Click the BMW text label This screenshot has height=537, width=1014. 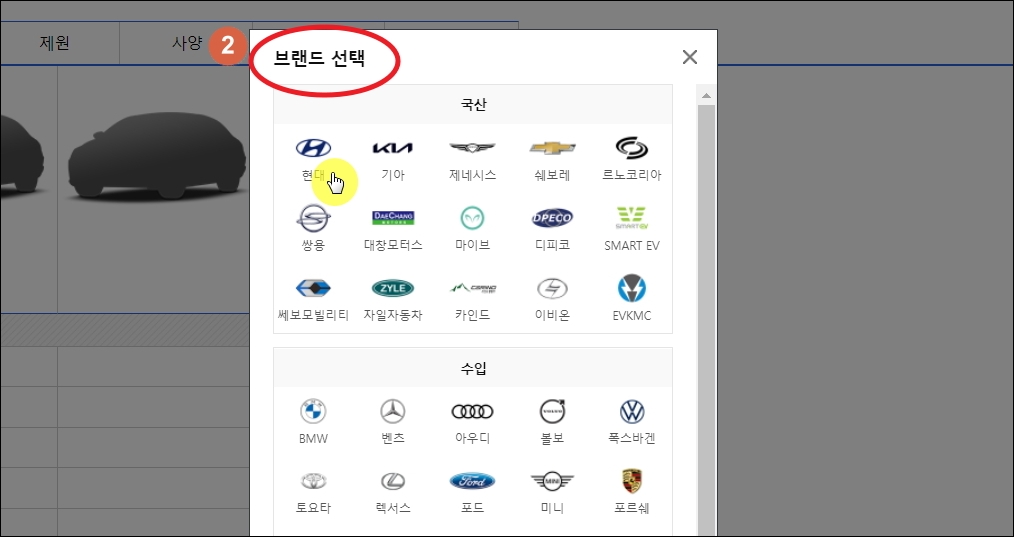pyautogui.click(x=314, y=439)
